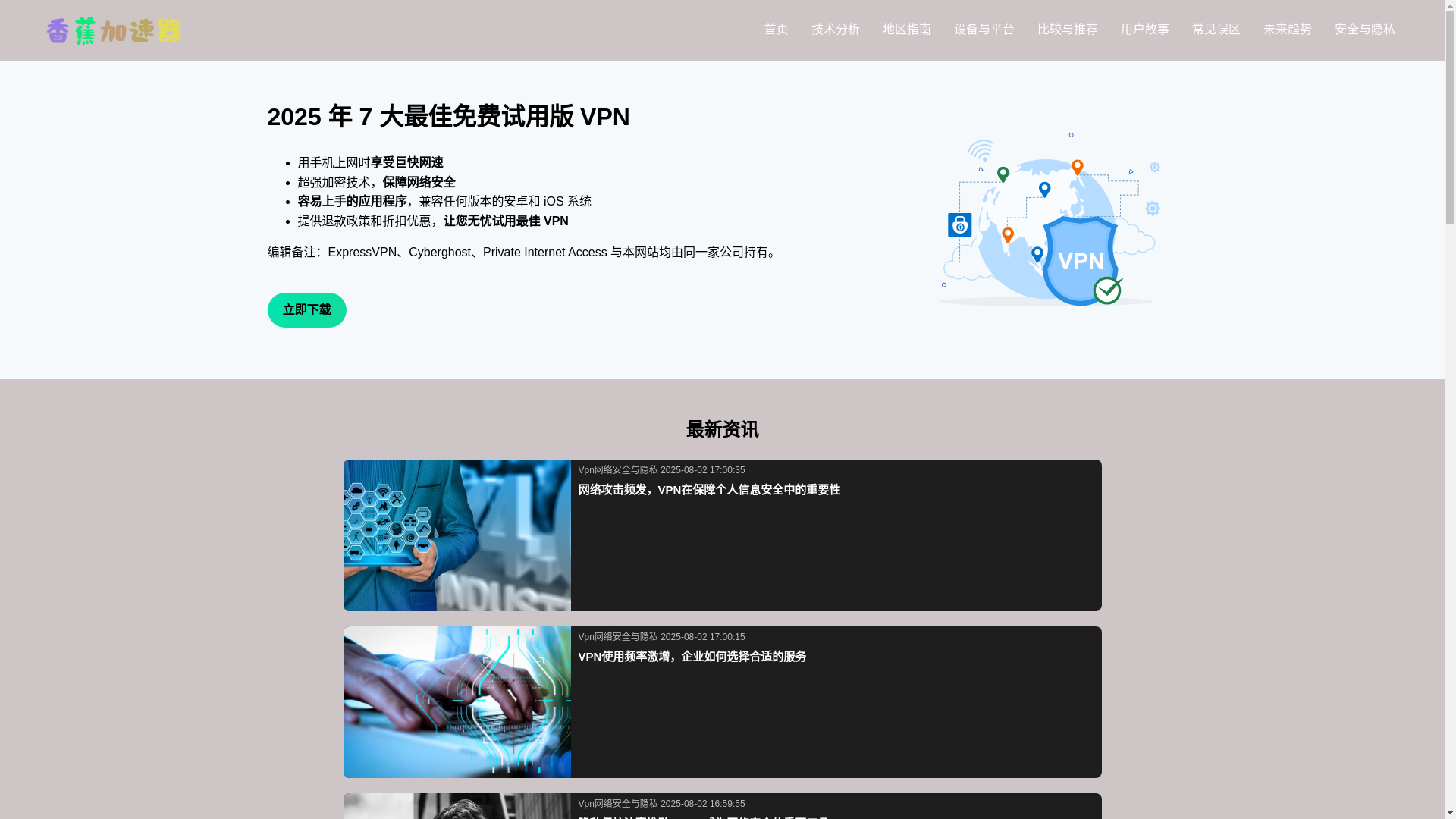The height and width of the screenshot is (819, 1456).
Task: Click the 让您无忧试用最佳 VPN bullet text
Action: click(506, 221)
